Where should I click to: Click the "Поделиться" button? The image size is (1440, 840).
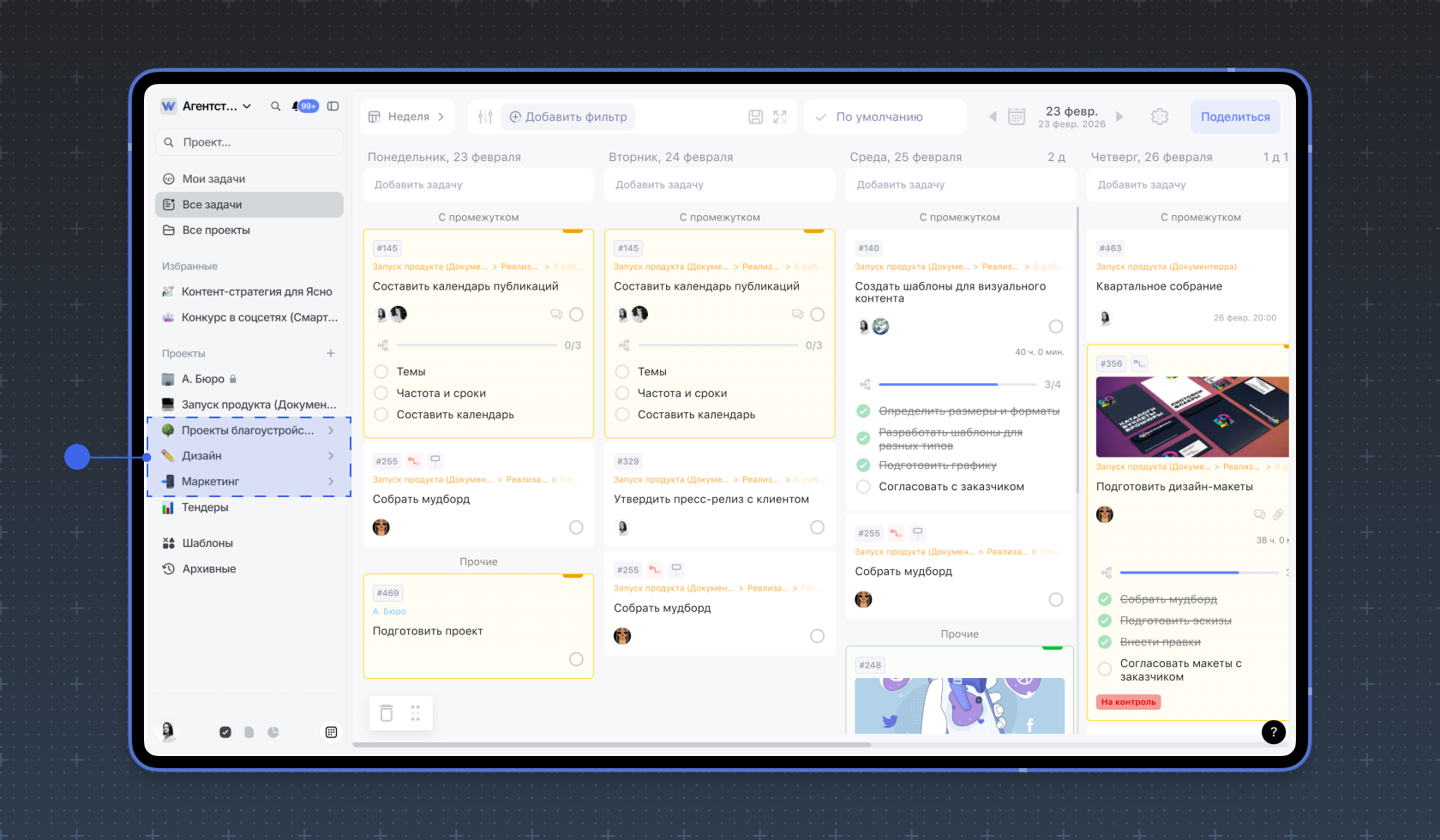pos(1234,117)
